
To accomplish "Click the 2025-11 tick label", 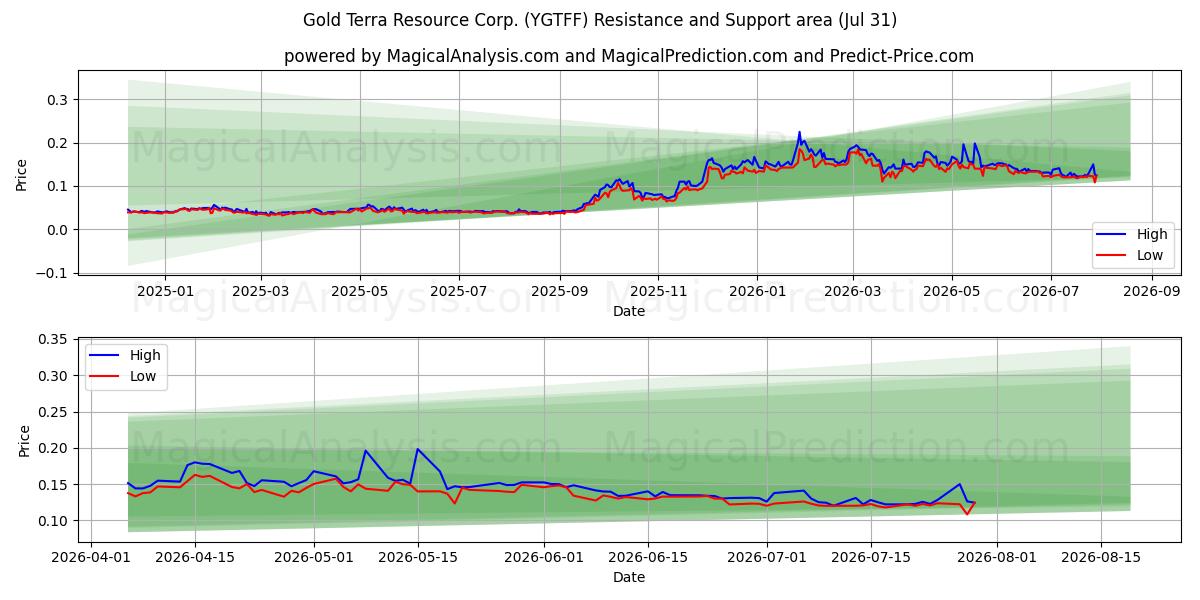I will point(658,291).
